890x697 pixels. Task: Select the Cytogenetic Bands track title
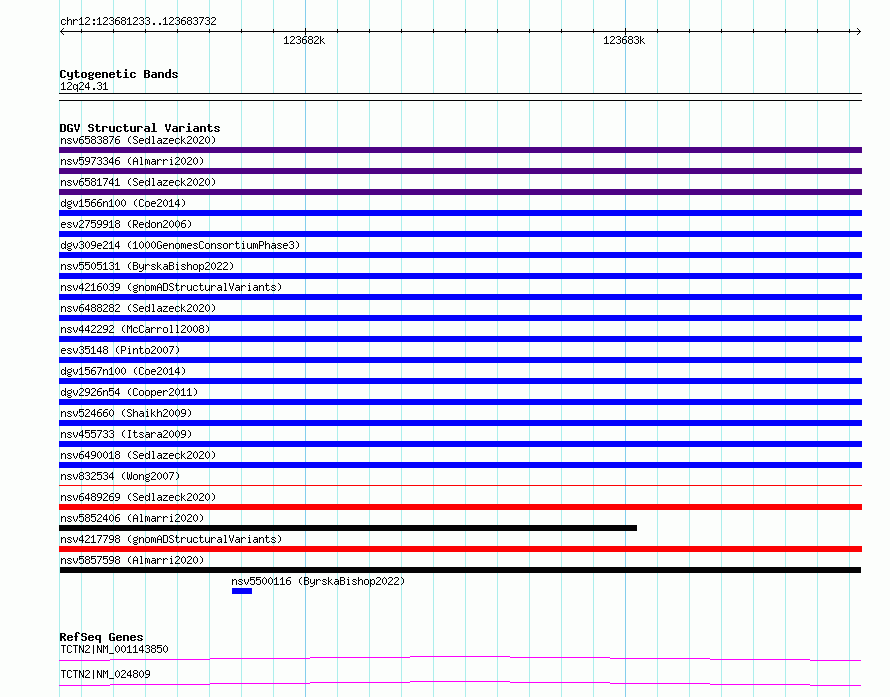click(x=119, y=74)
